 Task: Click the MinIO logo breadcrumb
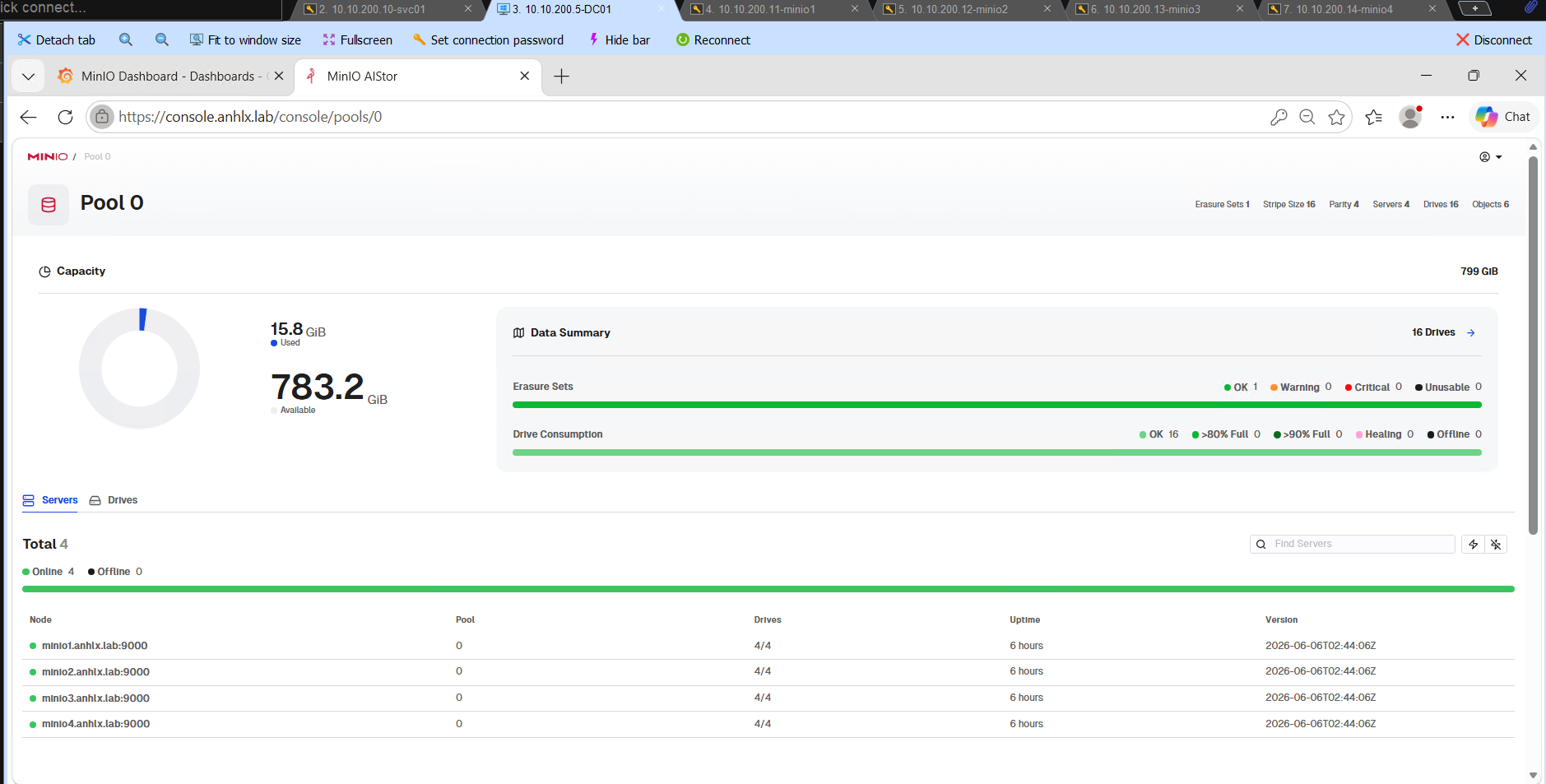(x=48, y=156)
